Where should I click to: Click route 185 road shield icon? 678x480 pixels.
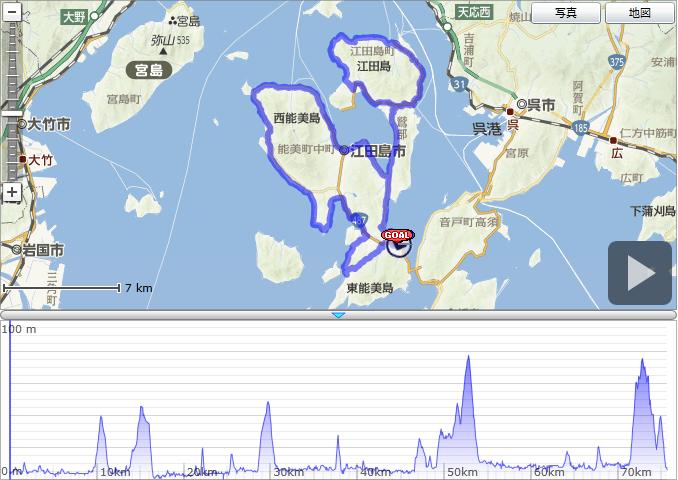[582, 128]
